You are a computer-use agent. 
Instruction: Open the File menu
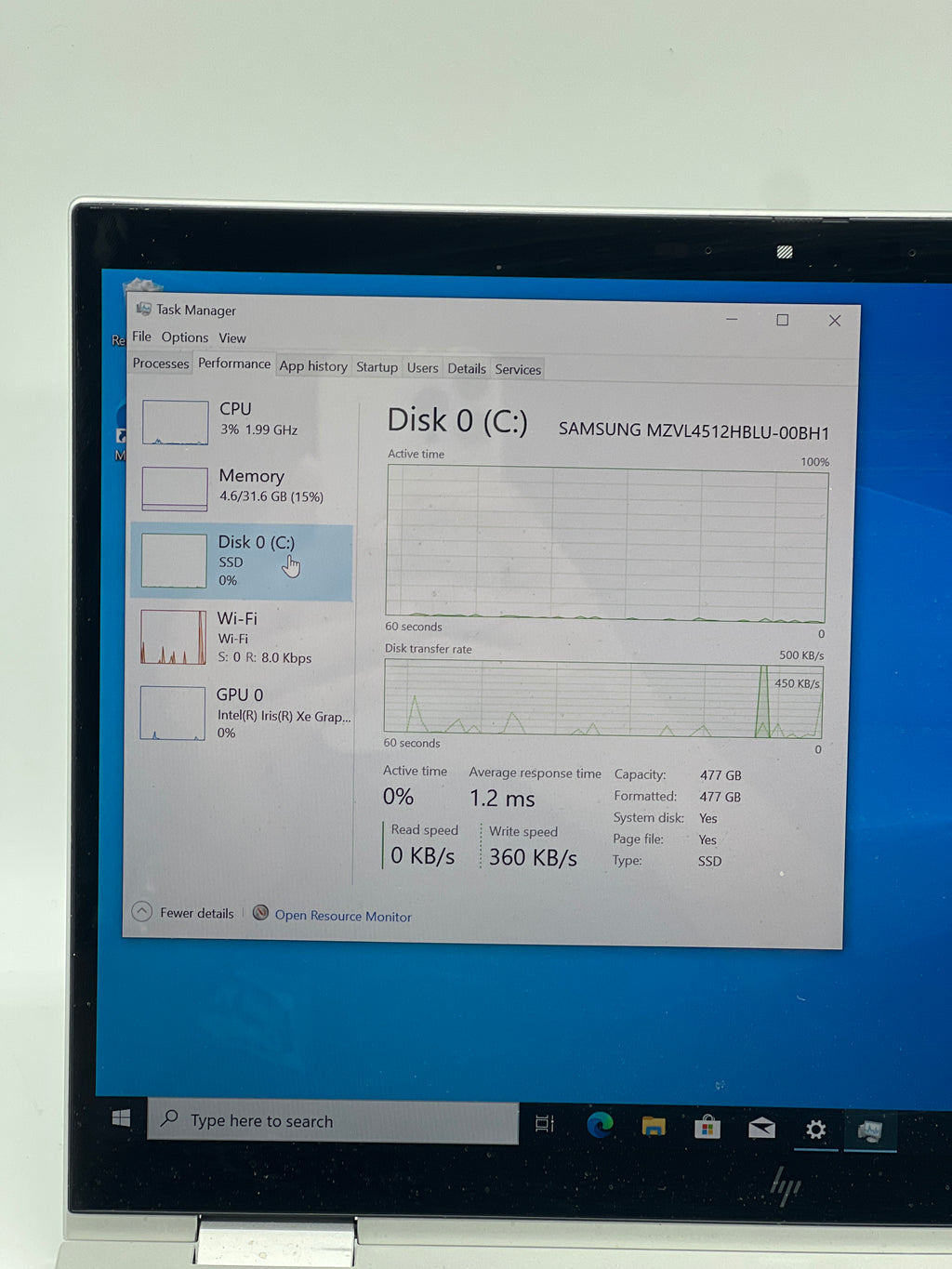click(x=141, y=337)
